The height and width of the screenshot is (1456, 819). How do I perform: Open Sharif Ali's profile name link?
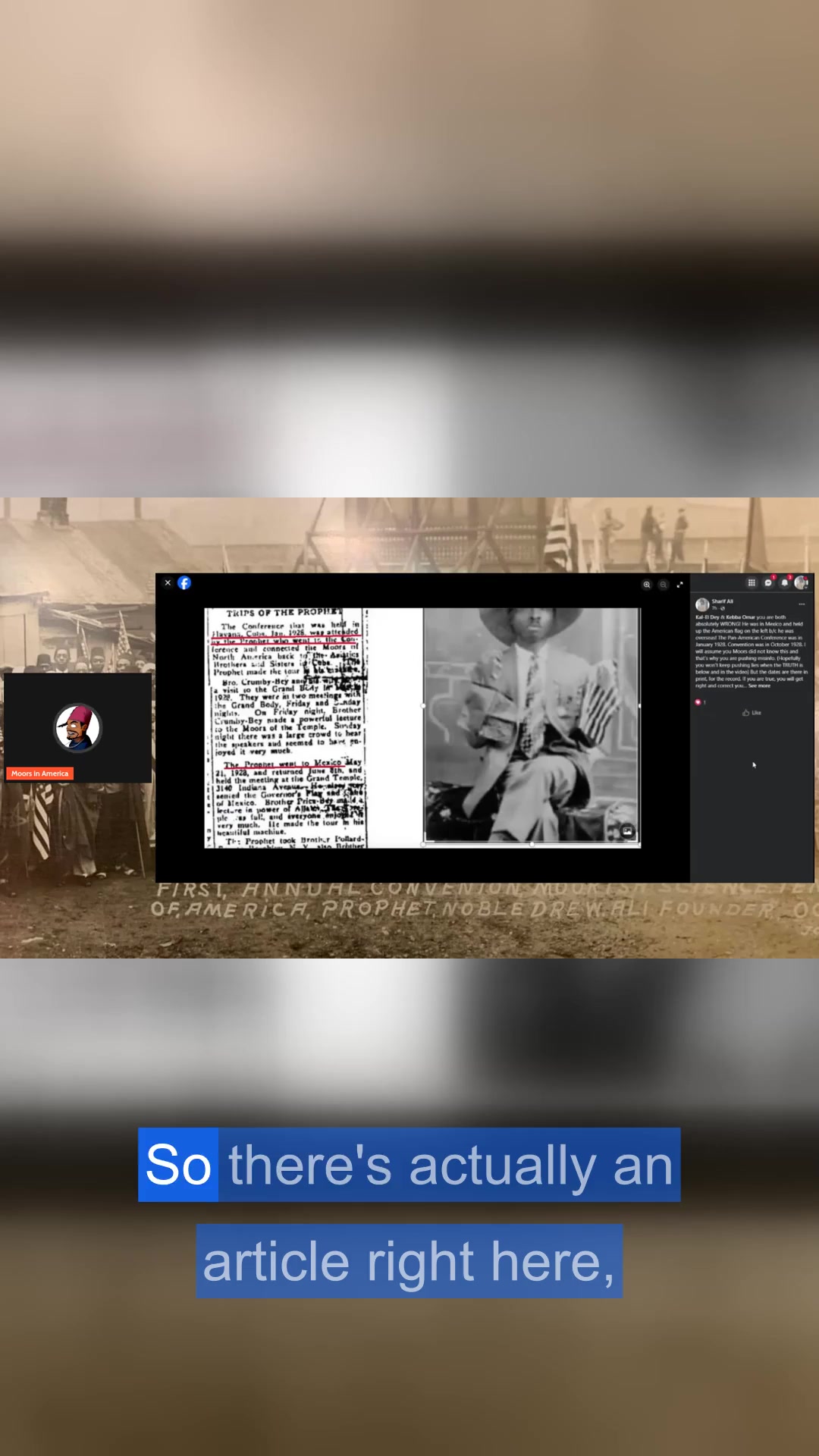coord(723,601)
